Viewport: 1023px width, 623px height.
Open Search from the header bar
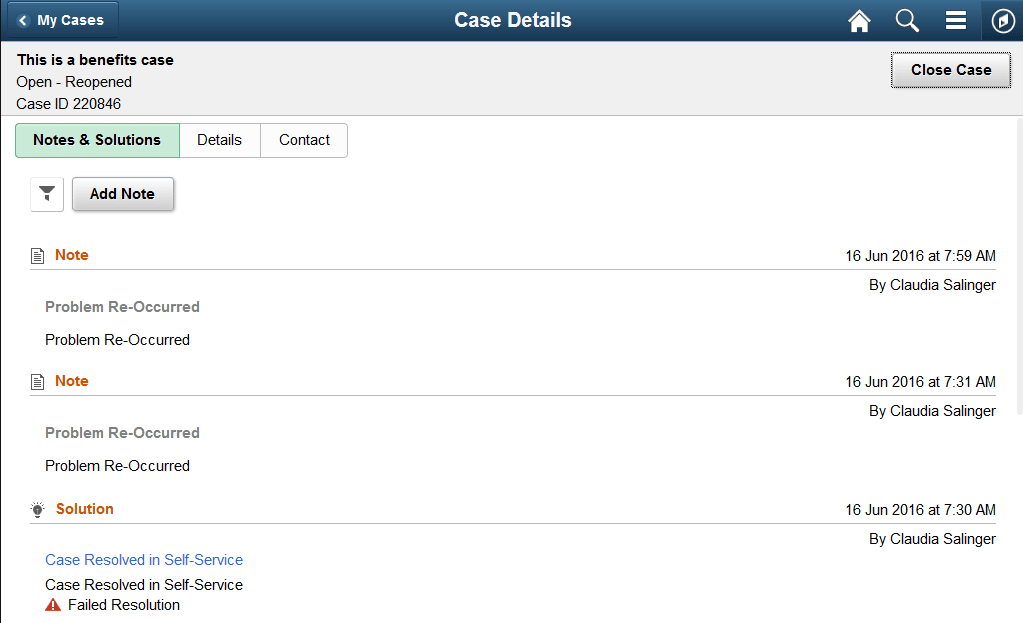(906, 20)
